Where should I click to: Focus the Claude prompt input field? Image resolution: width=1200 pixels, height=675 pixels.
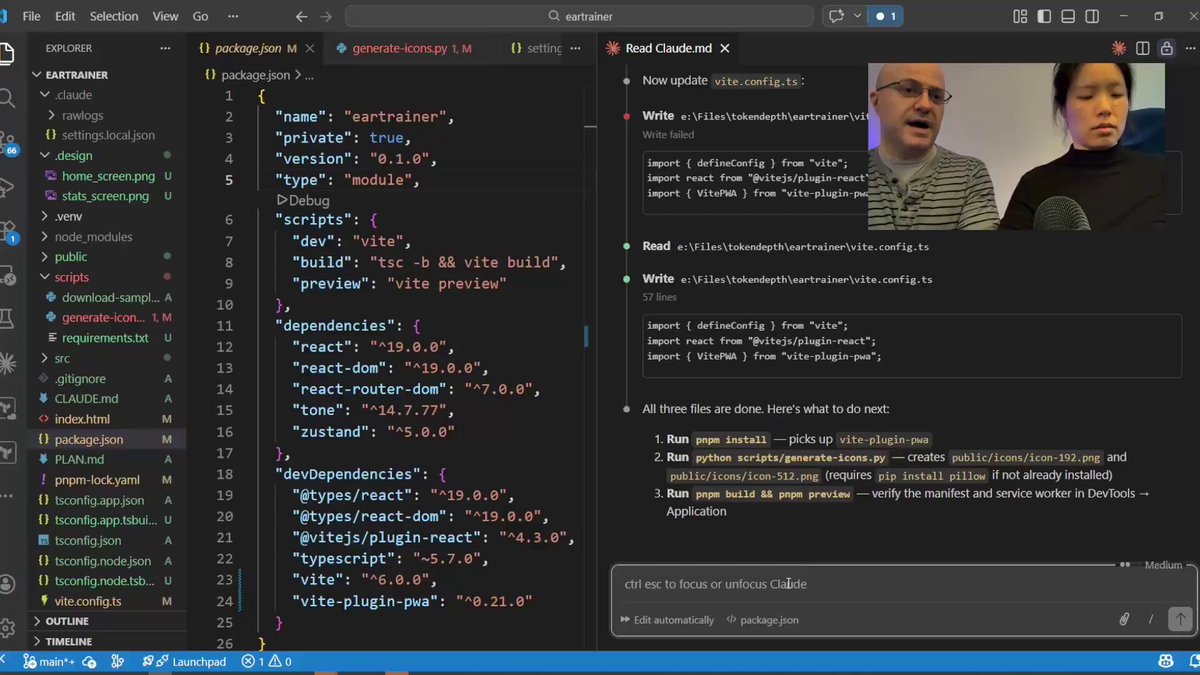point(904,584)
